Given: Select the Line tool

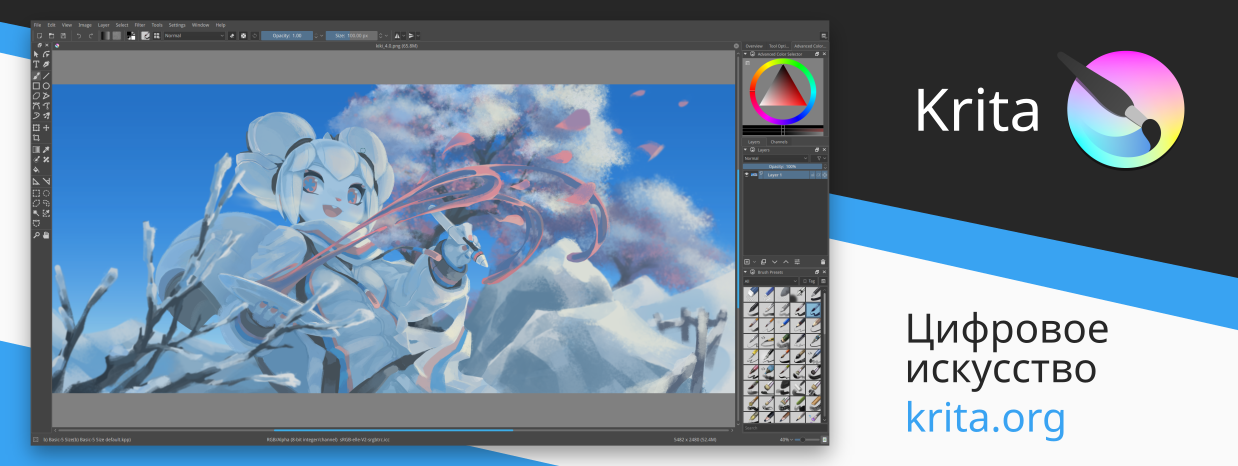Looking at the screenshot, I should (x=46, y=76).
